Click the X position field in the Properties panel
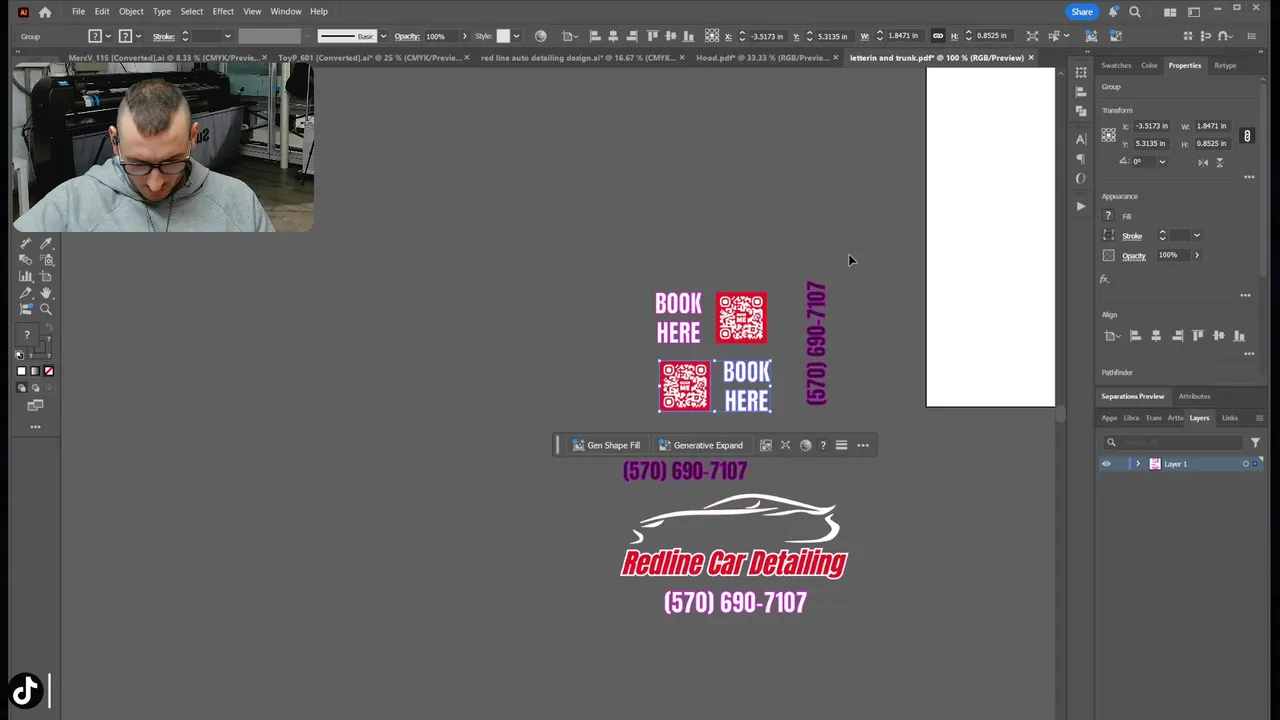The width and height of the screenshot is (1280, 720). click(1152, 126)
